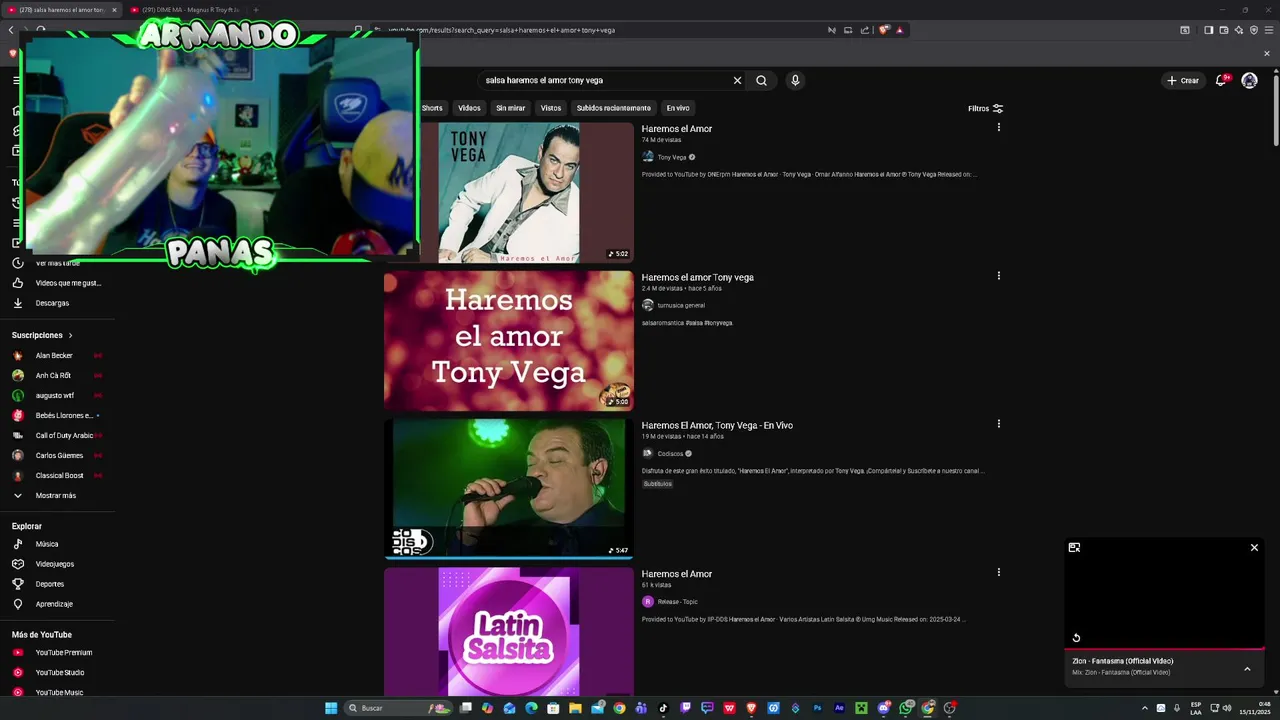Select the Sin mirar filter chip
1280x720 pixels.
[510, 108]
